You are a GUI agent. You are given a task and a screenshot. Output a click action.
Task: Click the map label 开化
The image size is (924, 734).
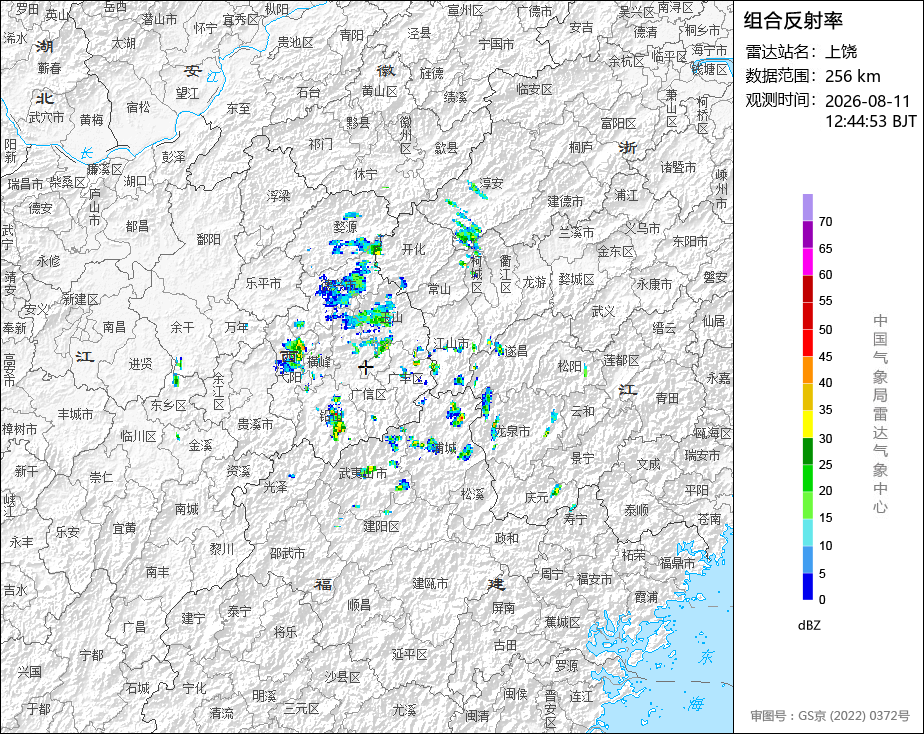point(413,249)
